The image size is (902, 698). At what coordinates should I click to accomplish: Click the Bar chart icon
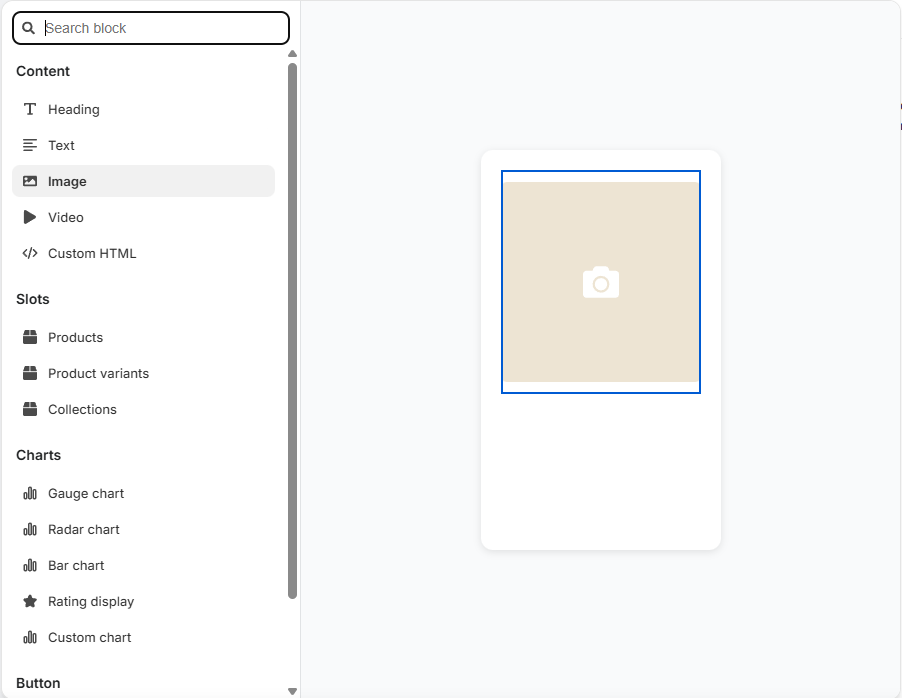[31, 565]
